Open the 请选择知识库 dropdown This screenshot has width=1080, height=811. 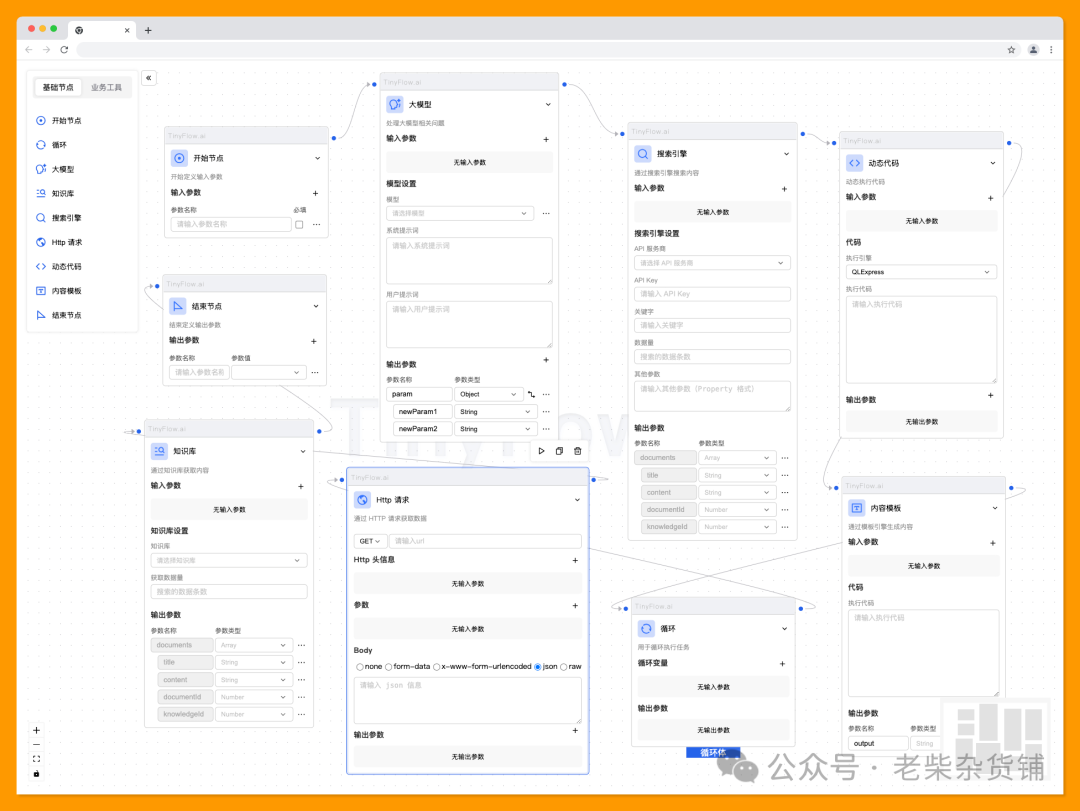229,561
